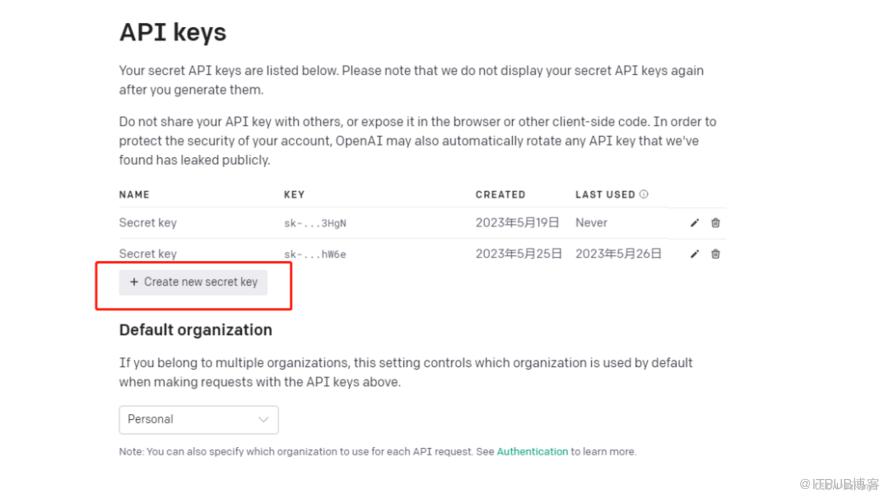Select the sk-...hW6e key text
Screen dimensions: 889x499
[x=314, y=254]
